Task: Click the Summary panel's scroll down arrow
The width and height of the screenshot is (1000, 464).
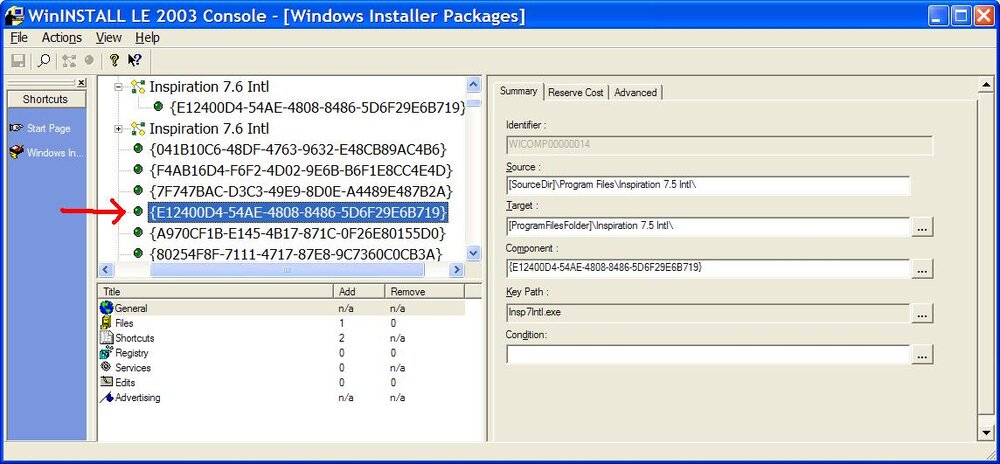Action: (986, 433)
